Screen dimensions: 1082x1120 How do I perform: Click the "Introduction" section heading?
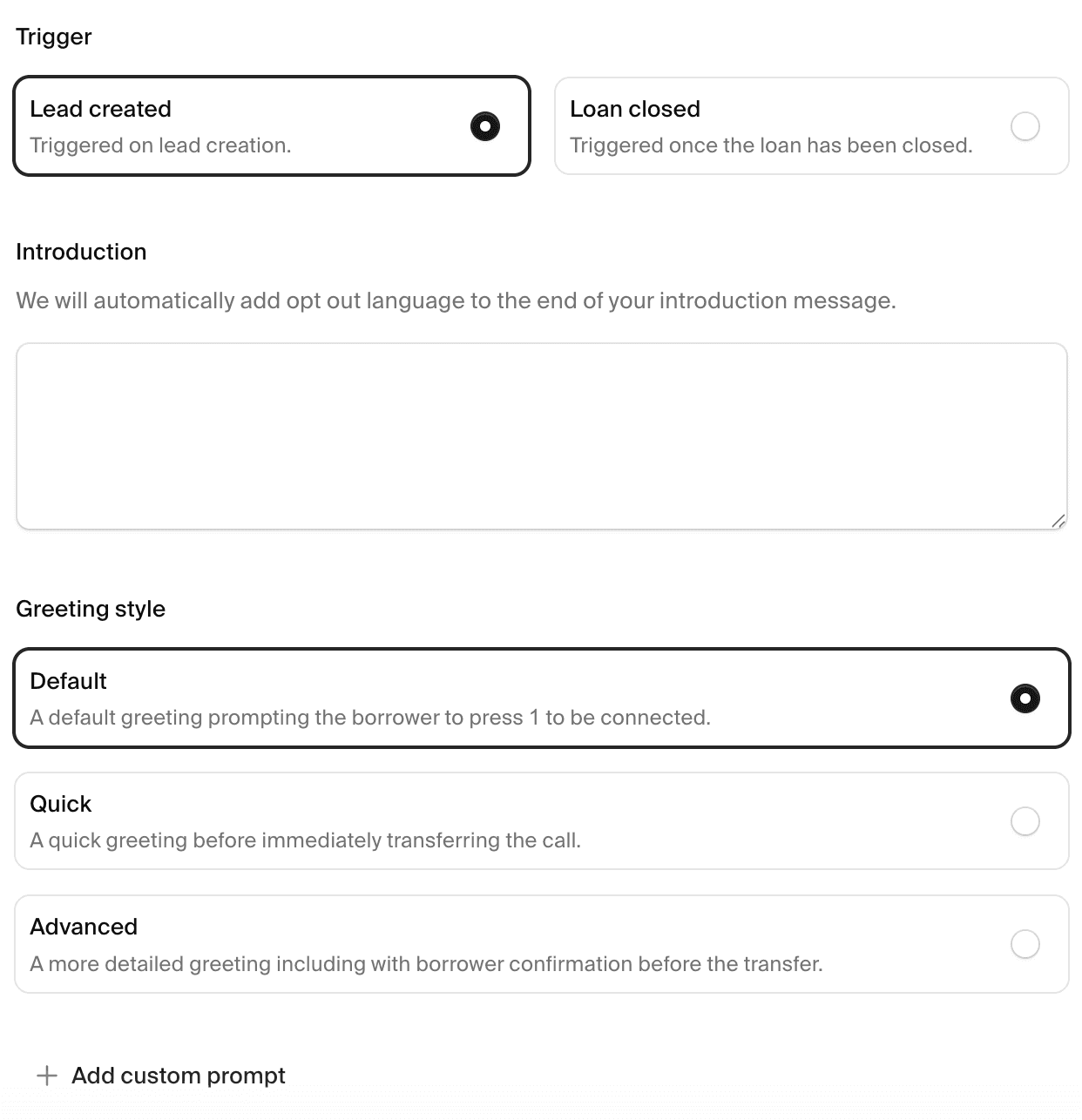click(81, 252)
